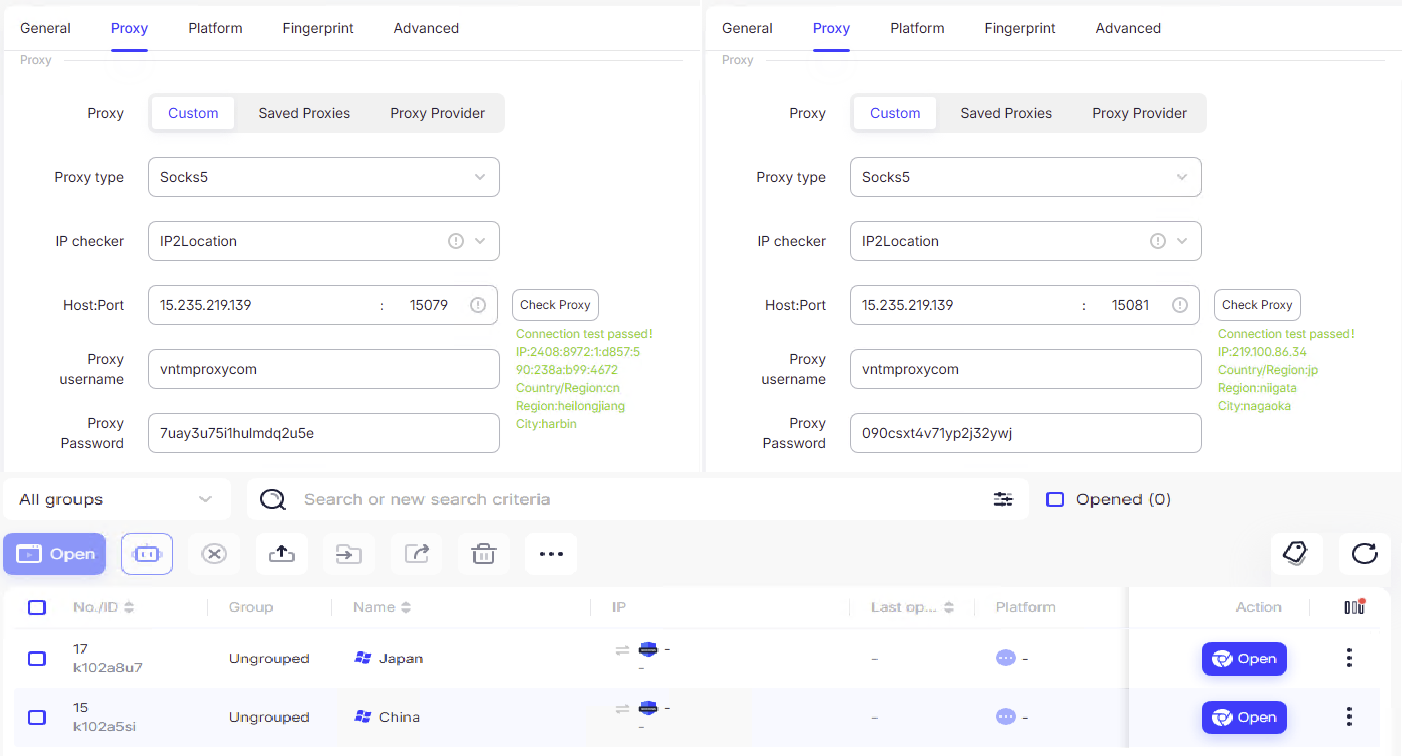Click the left Check Proxy button

(555, 304)
